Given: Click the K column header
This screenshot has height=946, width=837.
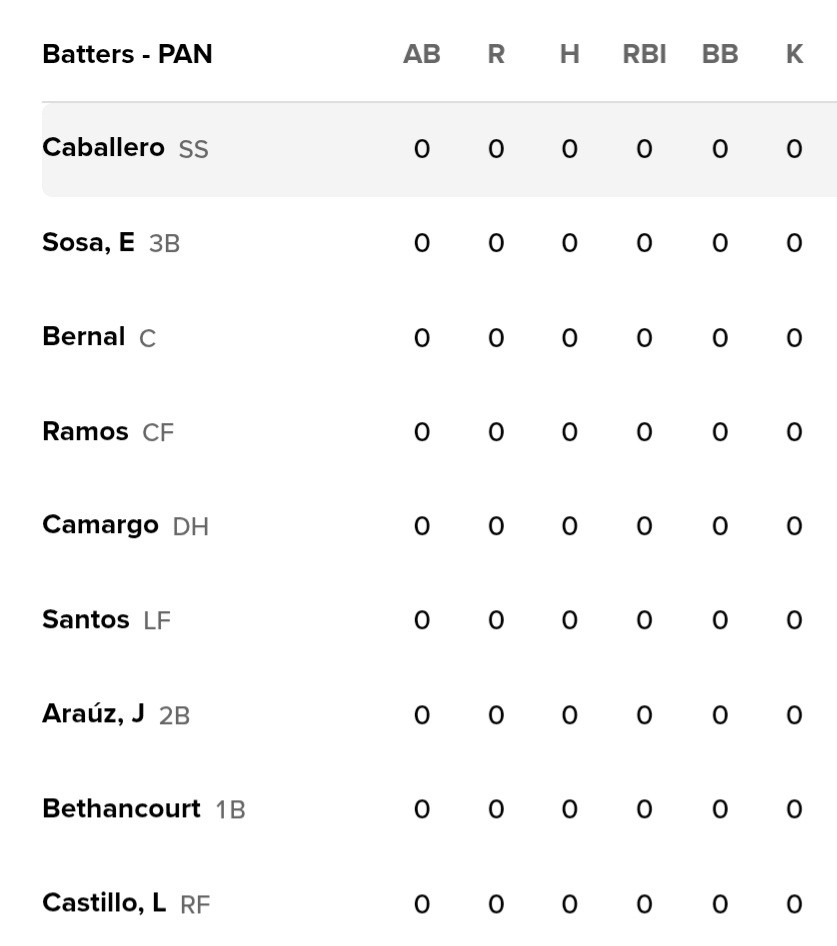Looking at the screenshot, I should point(794,55).
